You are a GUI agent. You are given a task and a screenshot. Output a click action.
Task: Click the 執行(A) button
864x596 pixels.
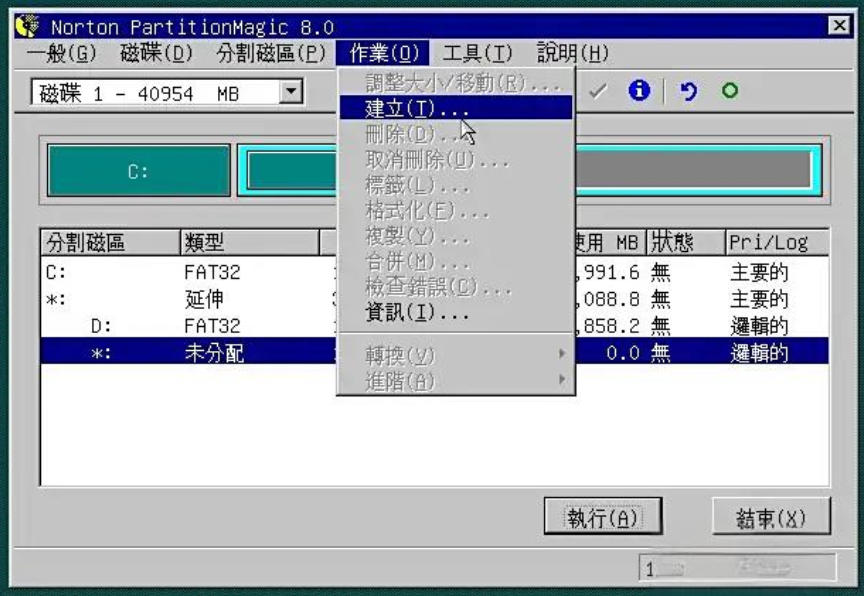[603, 516]
